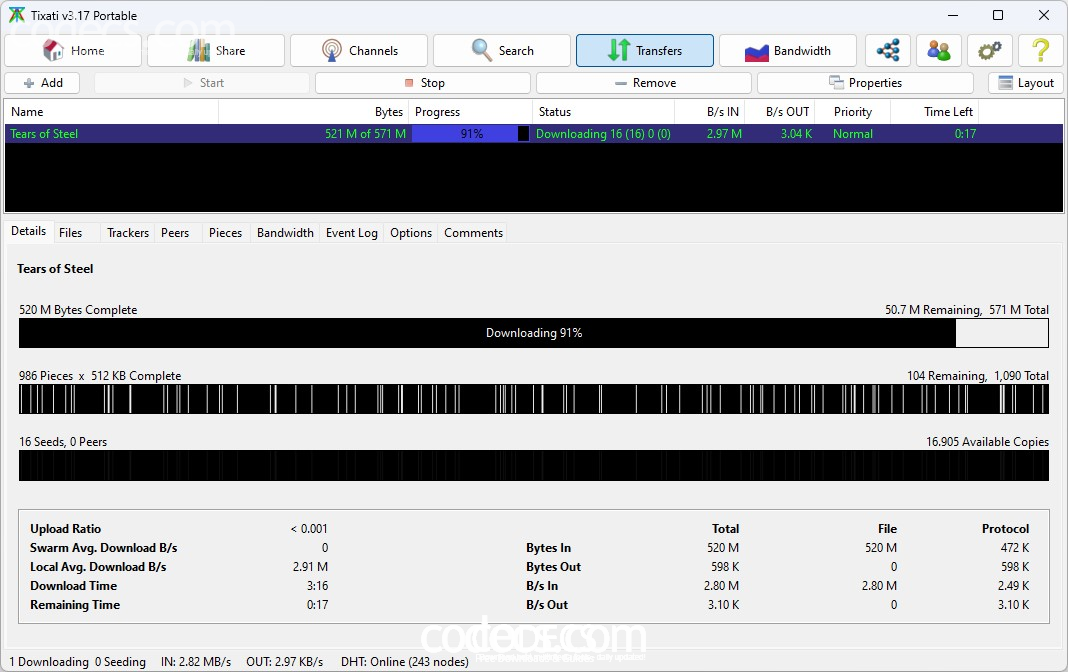Sort transfers by Bytes column
The width and height of the screenshot is (1068, 672).
point(314,112)
